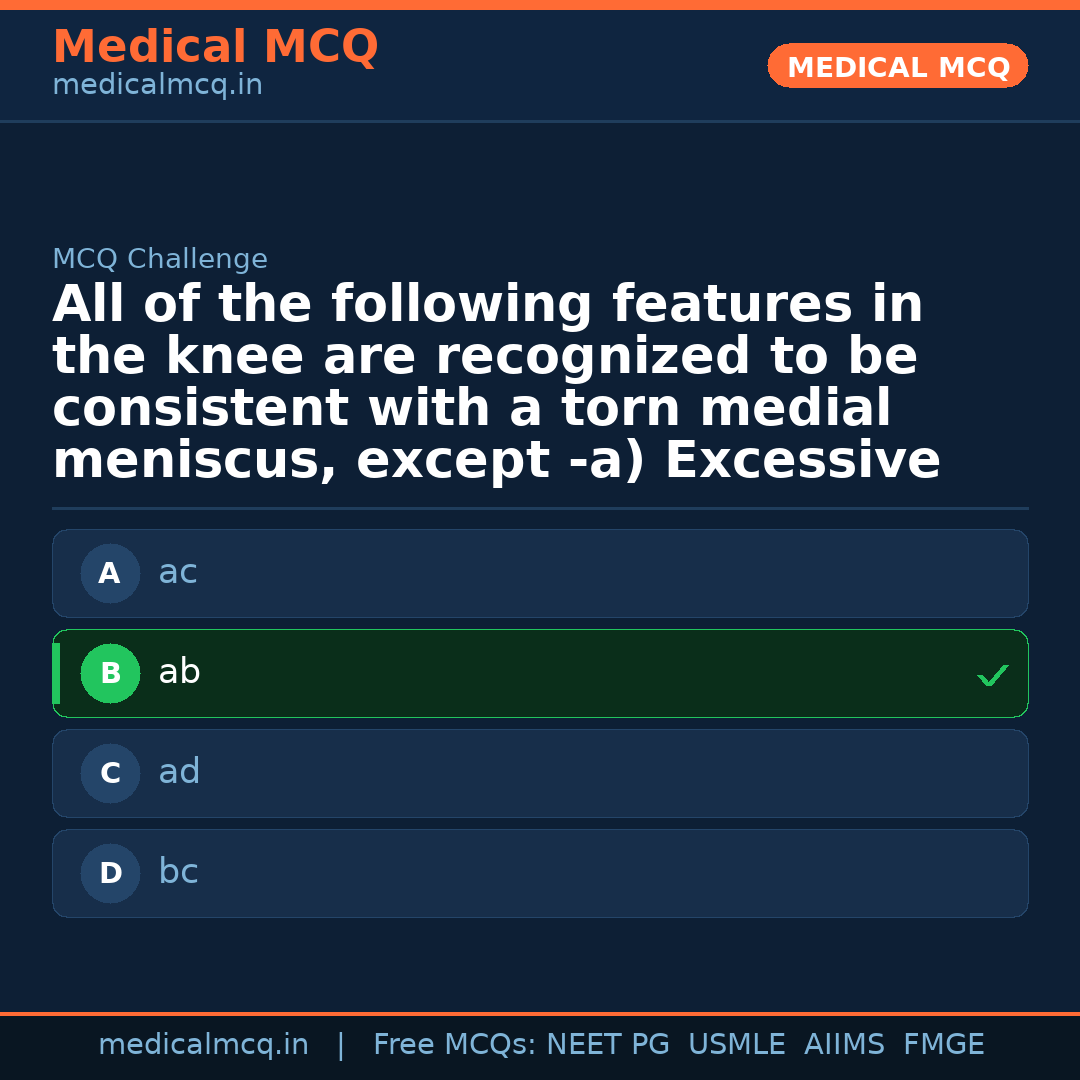The image size is (1080, 1080).
Task: Select the highlighted answer option ab
Action: point(540,673)
